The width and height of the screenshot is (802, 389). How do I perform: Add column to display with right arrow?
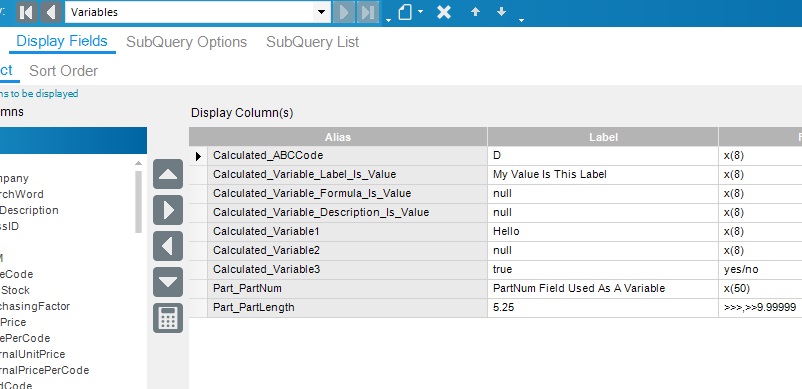(168, 210)
